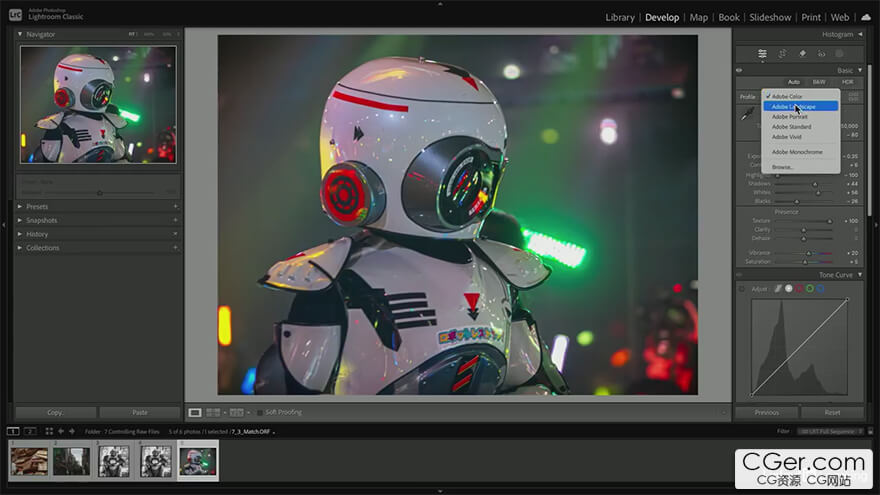Click the Loupe view icon in toolbar
This screenshot has height=495, width=880.
[x=195, y=412]
